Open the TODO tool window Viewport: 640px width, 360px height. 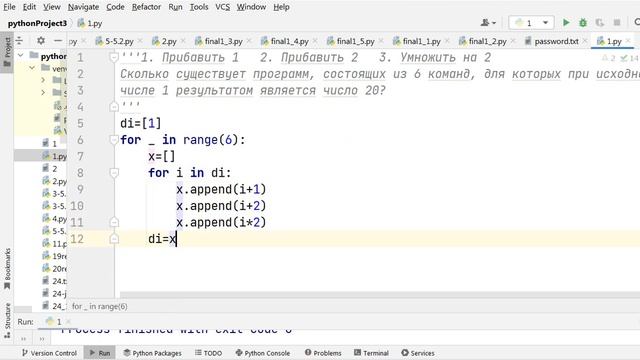click(208, 353)
